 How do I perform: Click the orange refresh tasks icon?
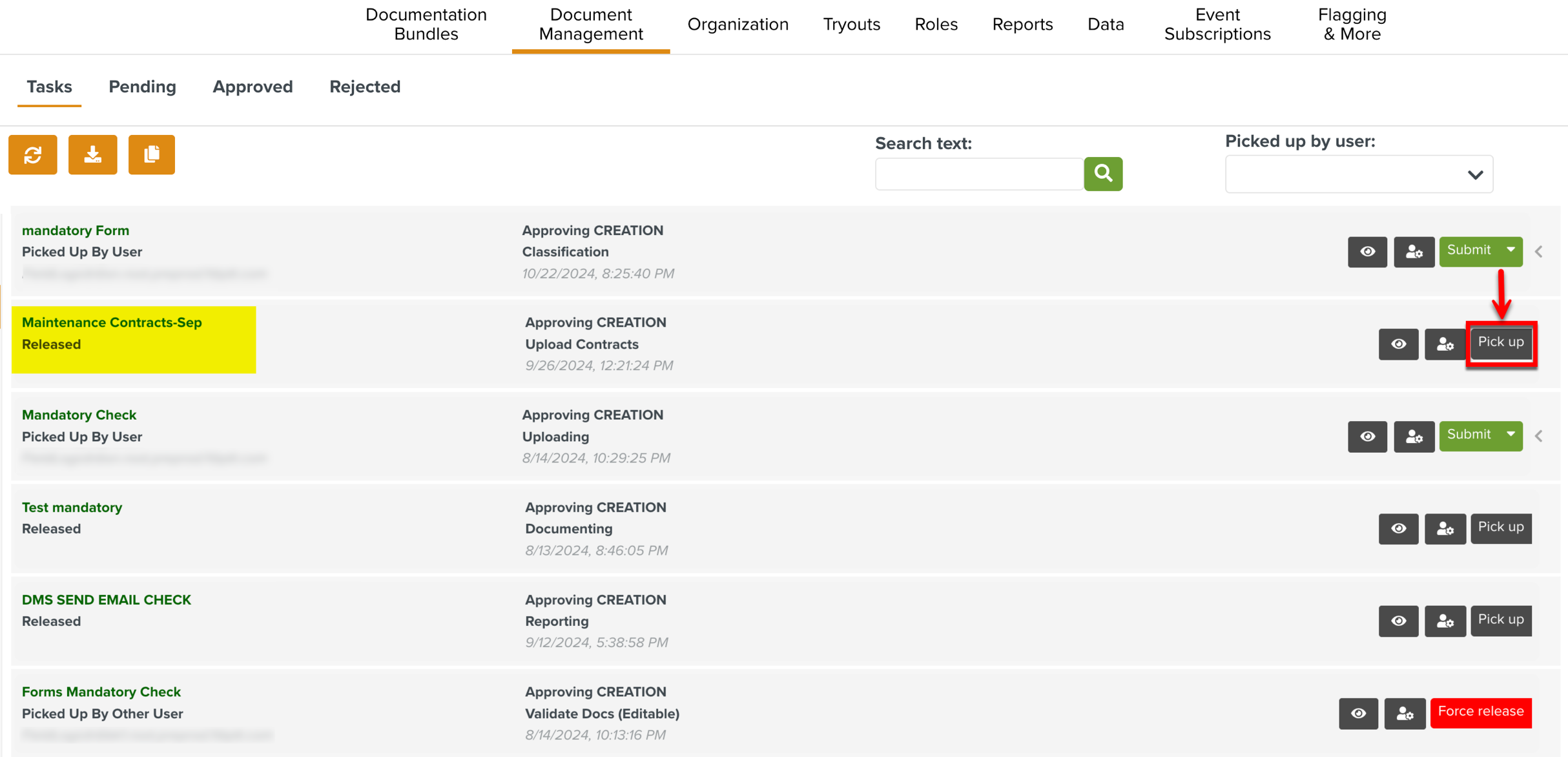33,155
